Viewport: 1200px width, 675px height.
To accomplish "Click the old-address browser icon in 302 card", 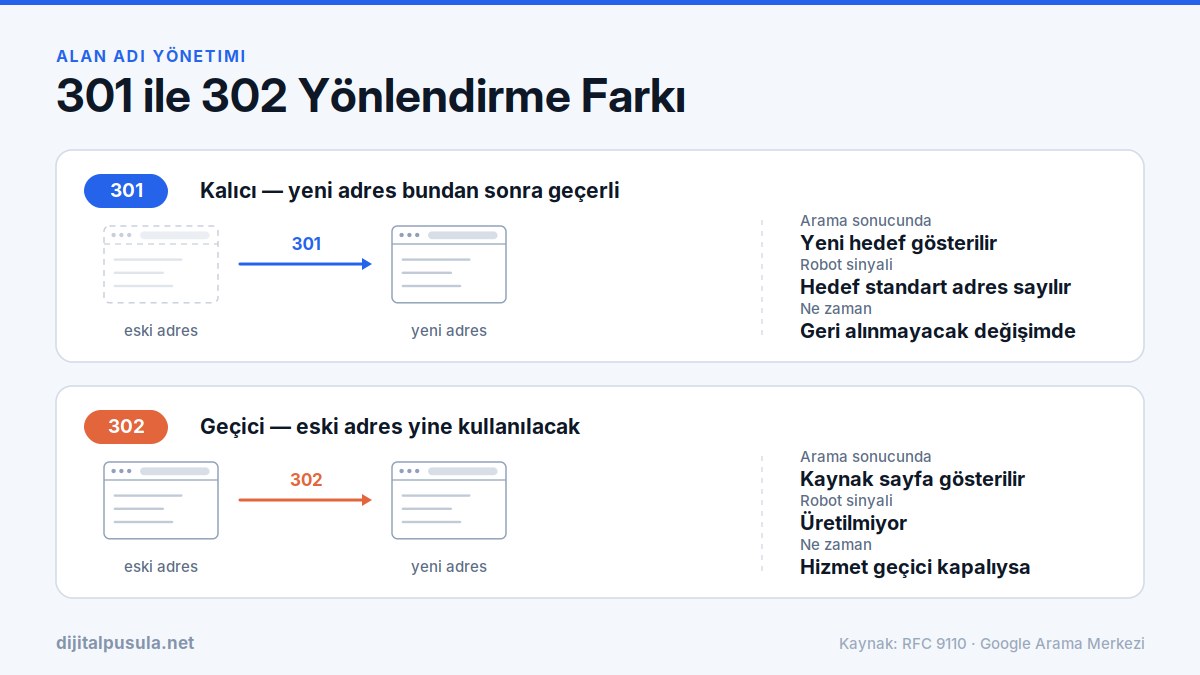I will point(161,500).
